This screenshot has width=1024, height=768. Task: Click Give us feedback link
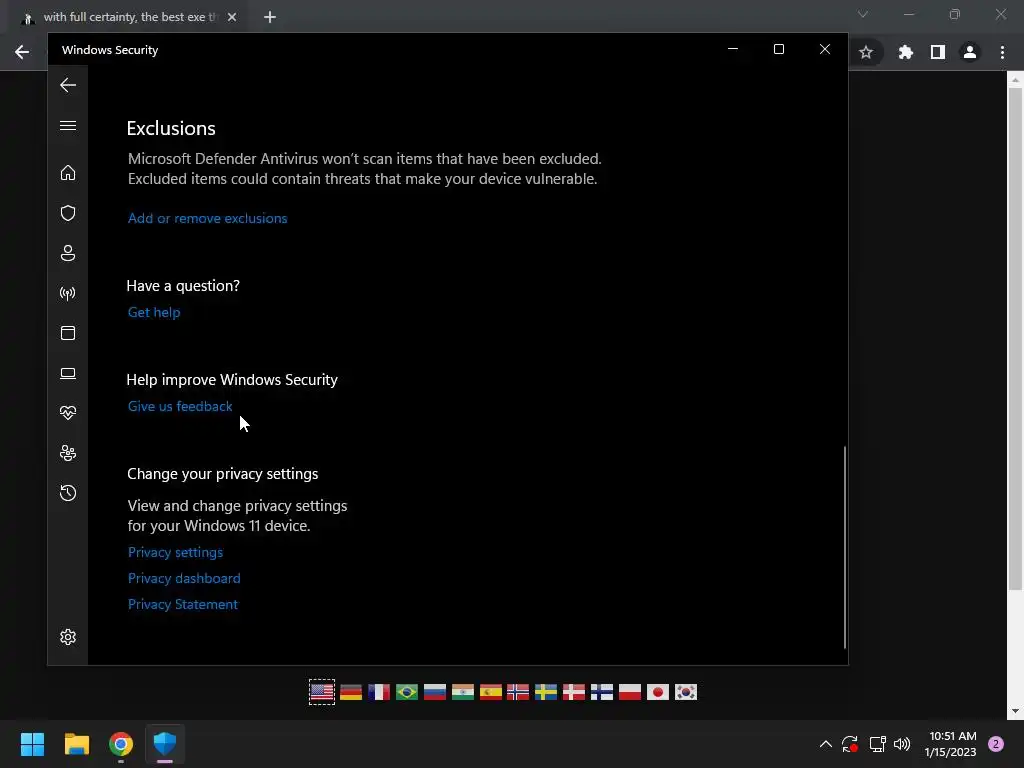[x=180, y=406]
